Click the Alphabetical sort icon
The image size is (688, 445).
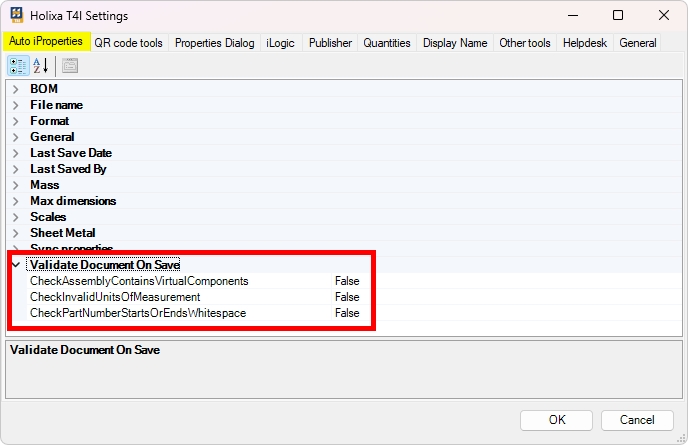41,66
